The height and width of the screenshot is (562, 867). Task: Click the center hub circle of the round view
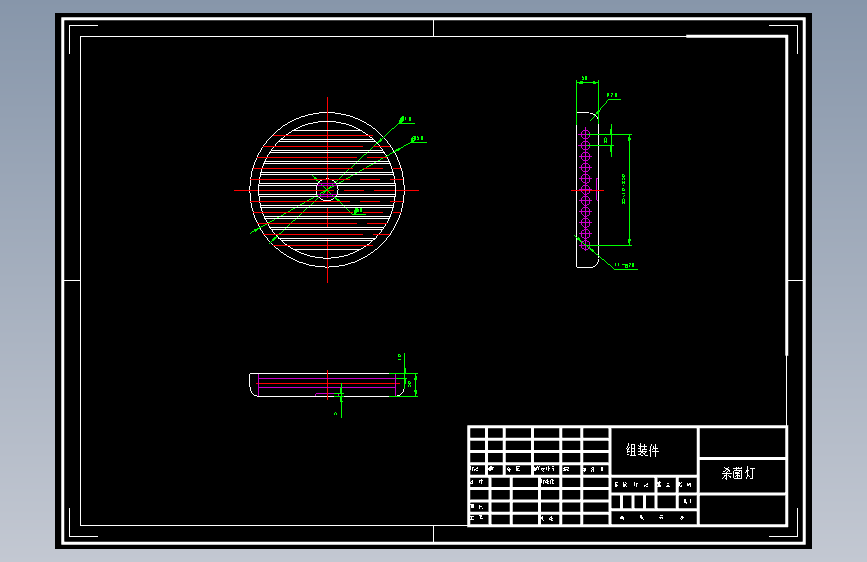(x=327, y=190)
